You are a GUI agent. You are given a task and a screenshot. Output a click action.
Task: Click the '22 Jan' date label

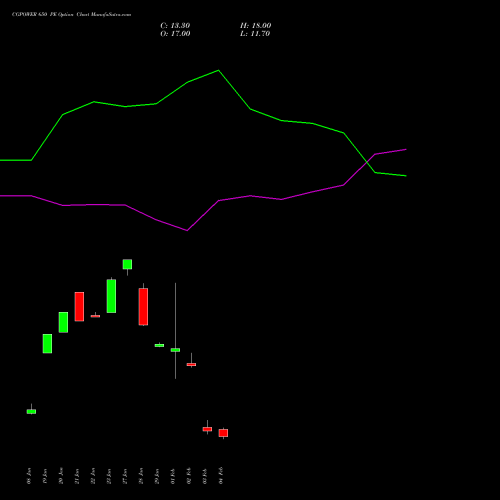click(93, 476)
